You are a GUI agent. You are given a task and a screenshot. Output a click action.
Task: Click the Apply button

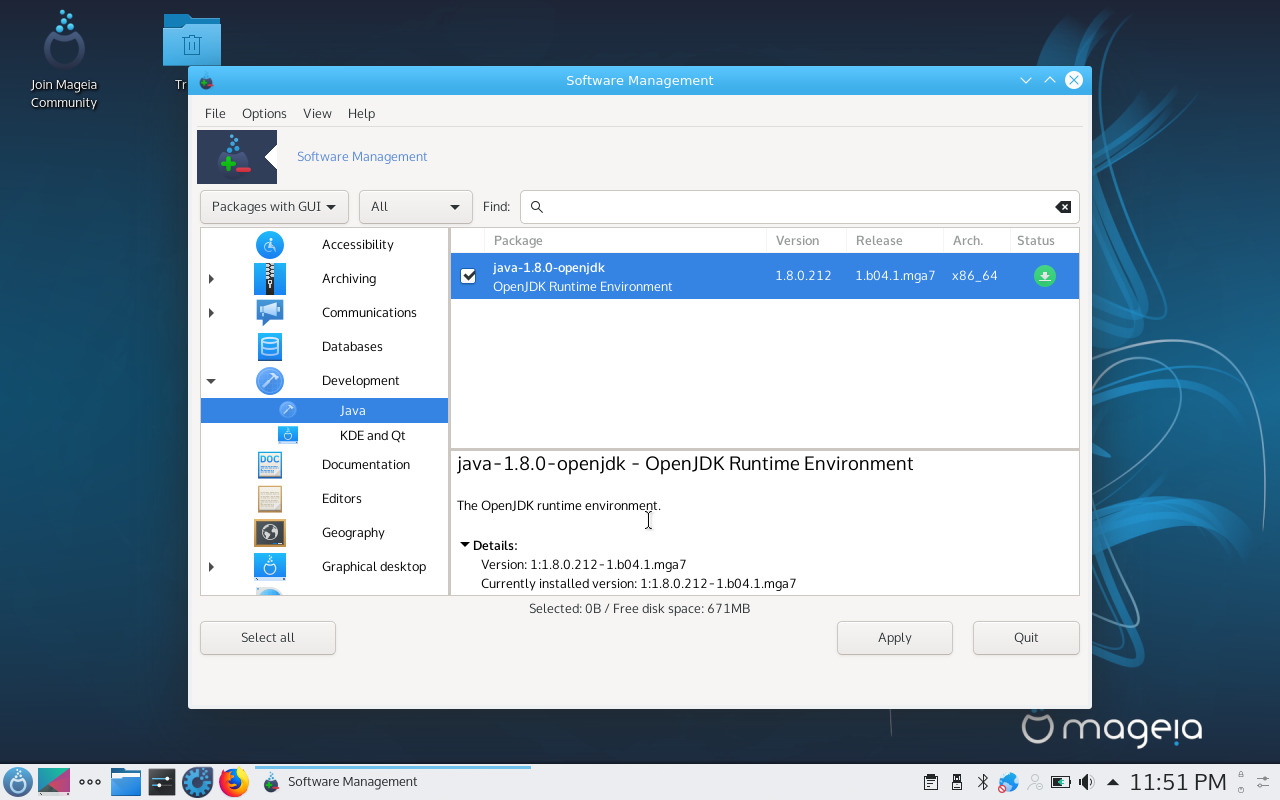(x=895, y=638)
